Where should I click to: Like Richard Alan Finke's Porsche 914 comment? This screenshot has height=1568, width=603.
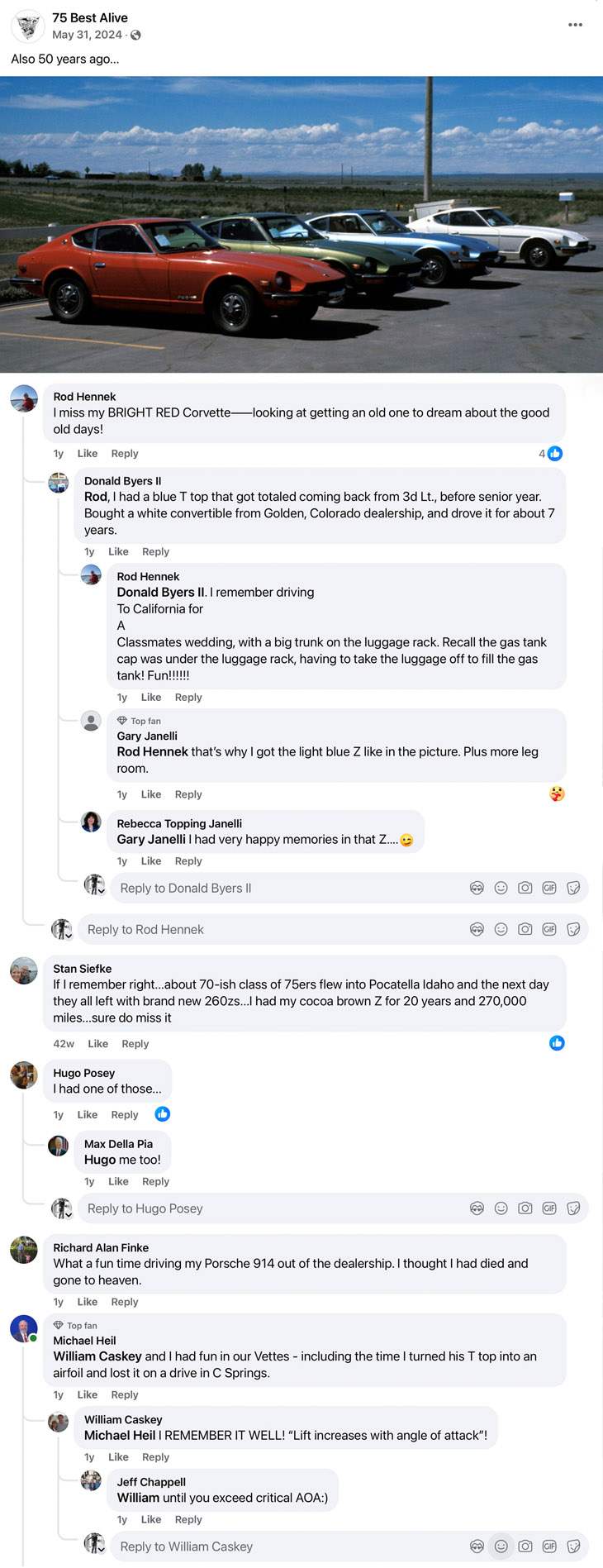[88, 1302]
